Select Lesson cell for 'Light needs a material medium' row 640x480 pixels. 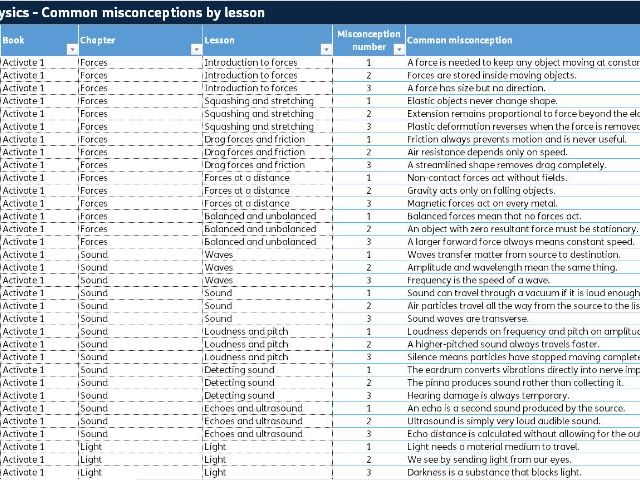click(x=267, y=447)
